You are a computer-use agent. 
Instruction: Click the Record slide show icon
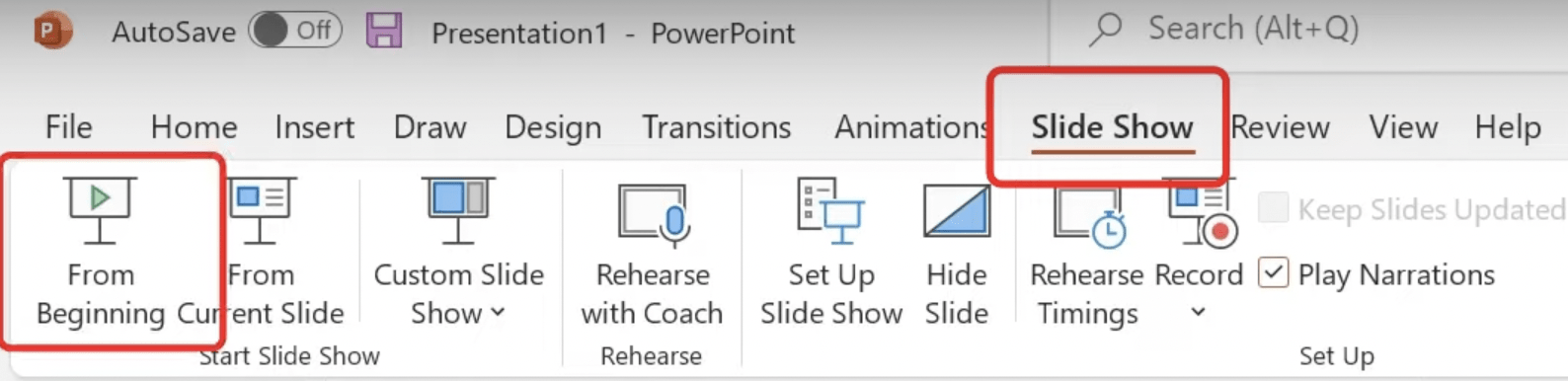click(x=1202, y=210)
